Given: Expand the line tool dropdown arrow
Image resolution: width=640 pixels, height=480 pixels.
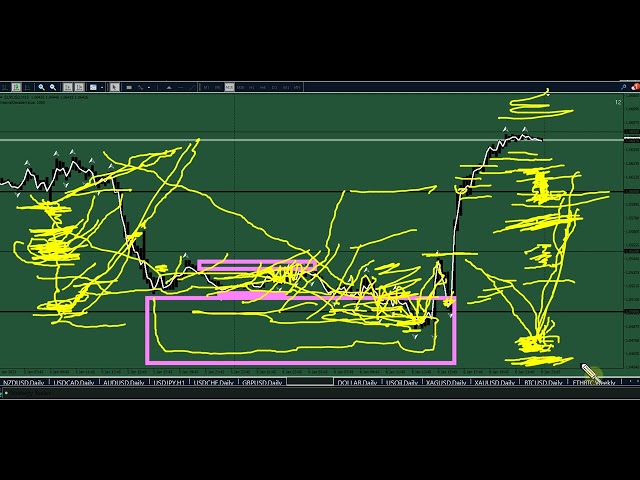Looking at the screenshot, I should click(150, 87).
